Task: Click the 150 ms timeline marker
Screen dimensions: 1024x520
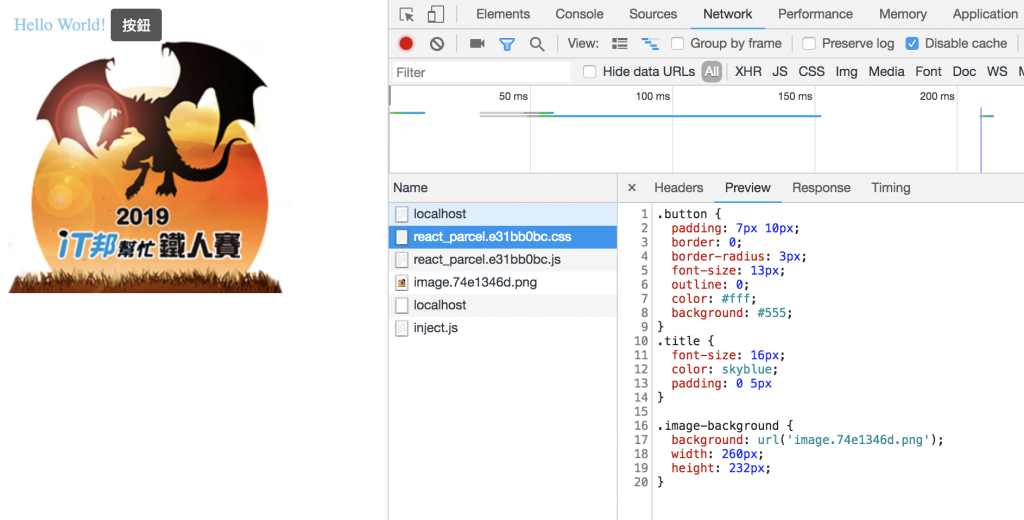Action: click(x=795, y=96)
